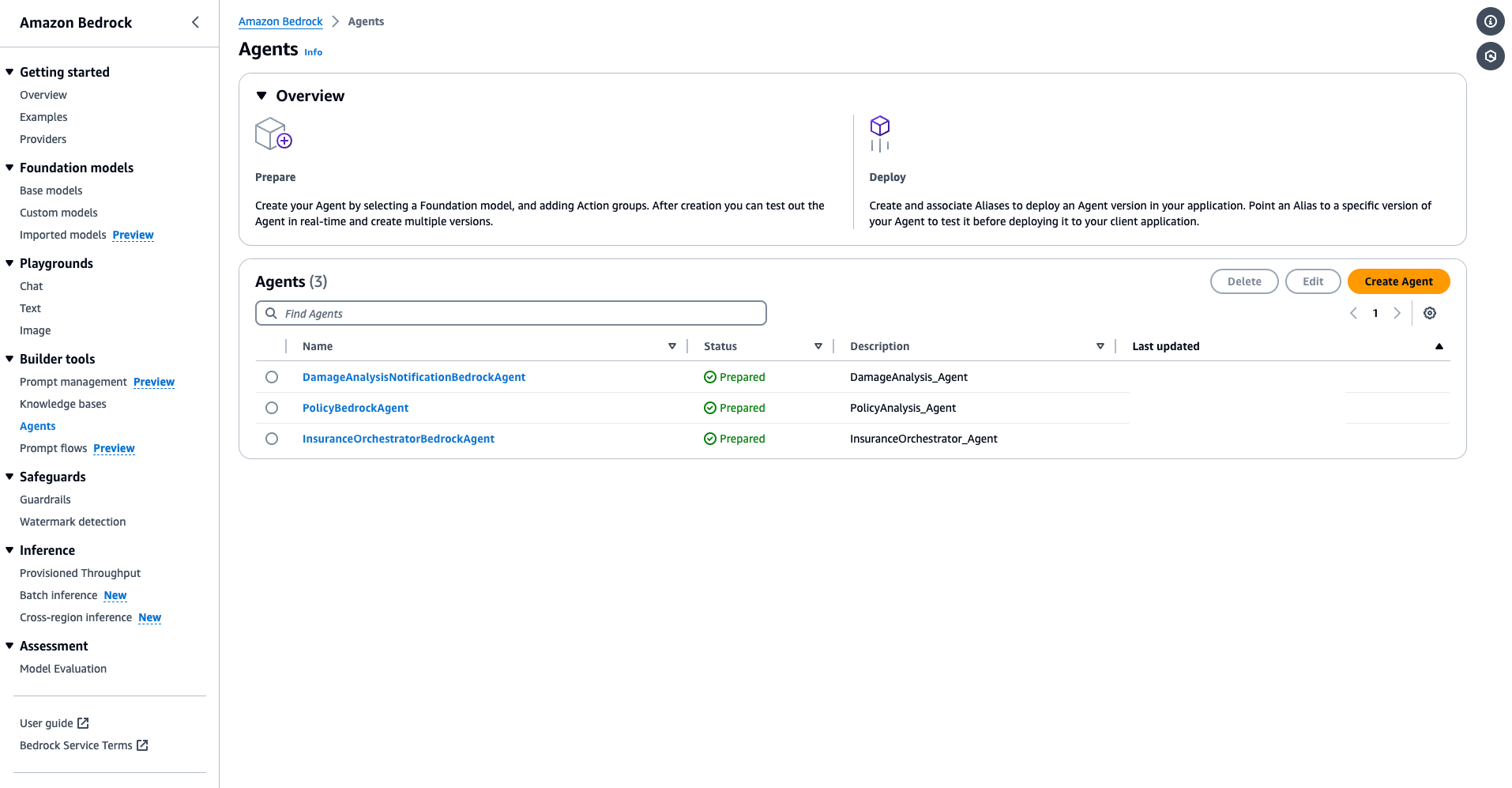
Task: Open InsuranceOrchestratorBedrockAgent link
Action: [398, 439]
